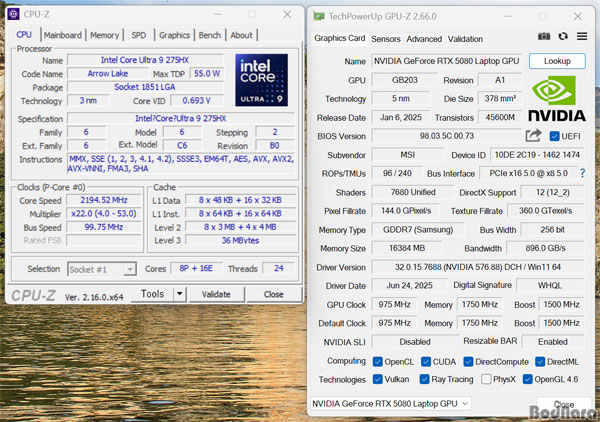Open the GPU selector dropdown in GPU-Z

pos(390,404)
